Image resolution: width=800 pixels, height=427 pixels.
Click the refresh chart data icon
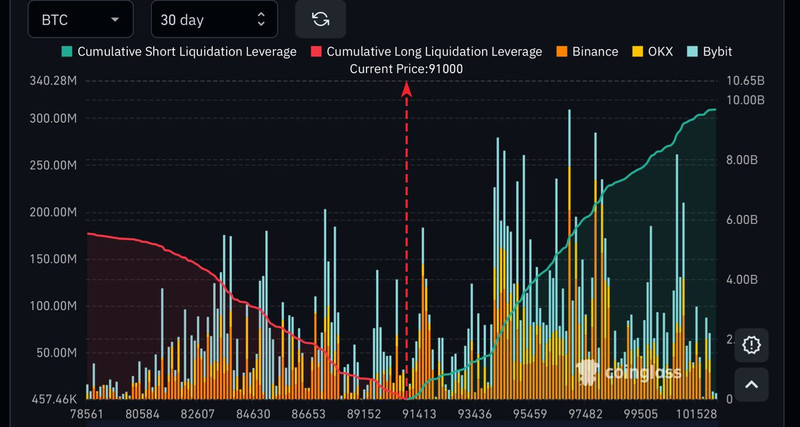pos(321,19)
